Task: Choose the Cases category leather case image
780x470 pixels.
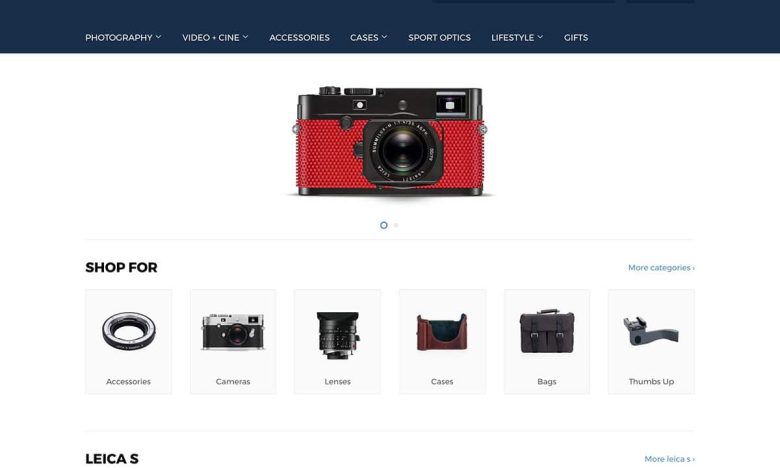Action: click(442, 332)
